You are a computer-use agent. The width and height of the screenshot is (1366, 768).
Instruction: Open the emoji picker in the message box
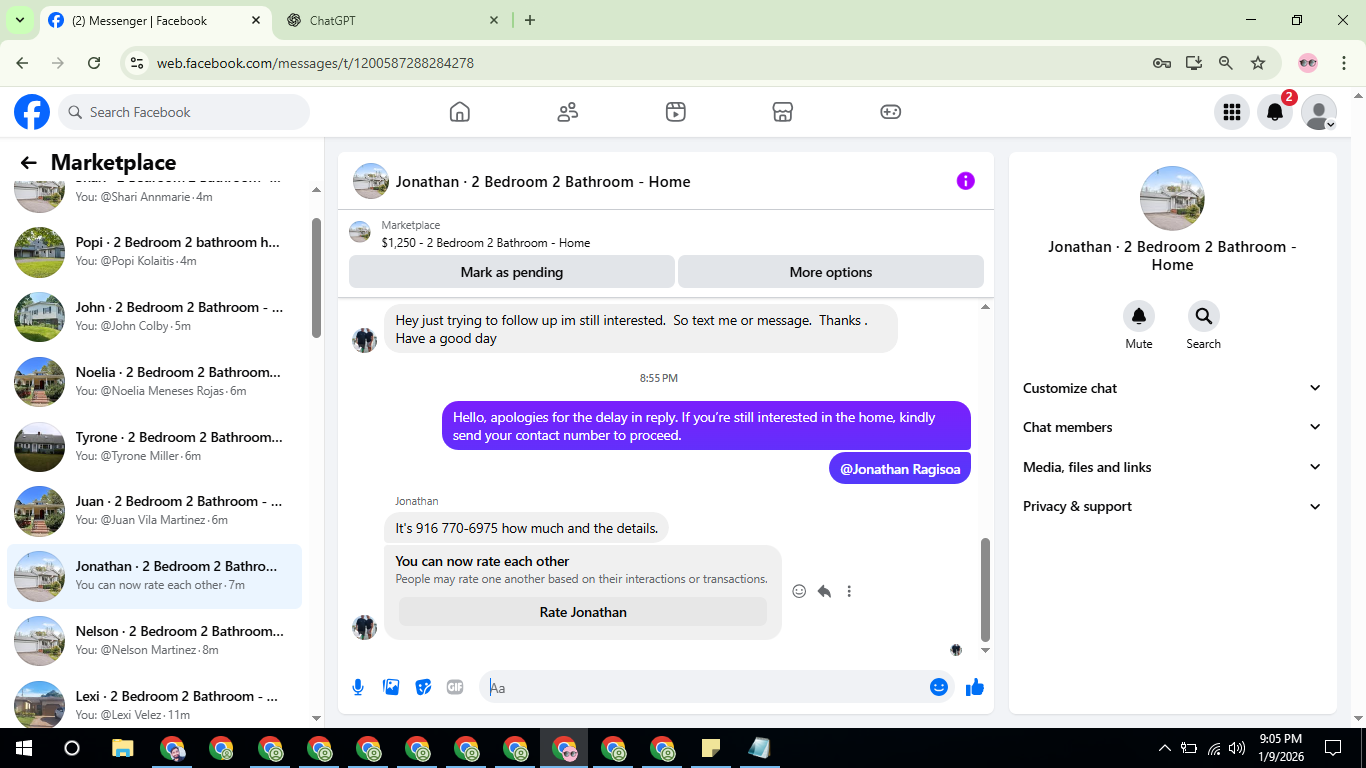coord(938,687)
